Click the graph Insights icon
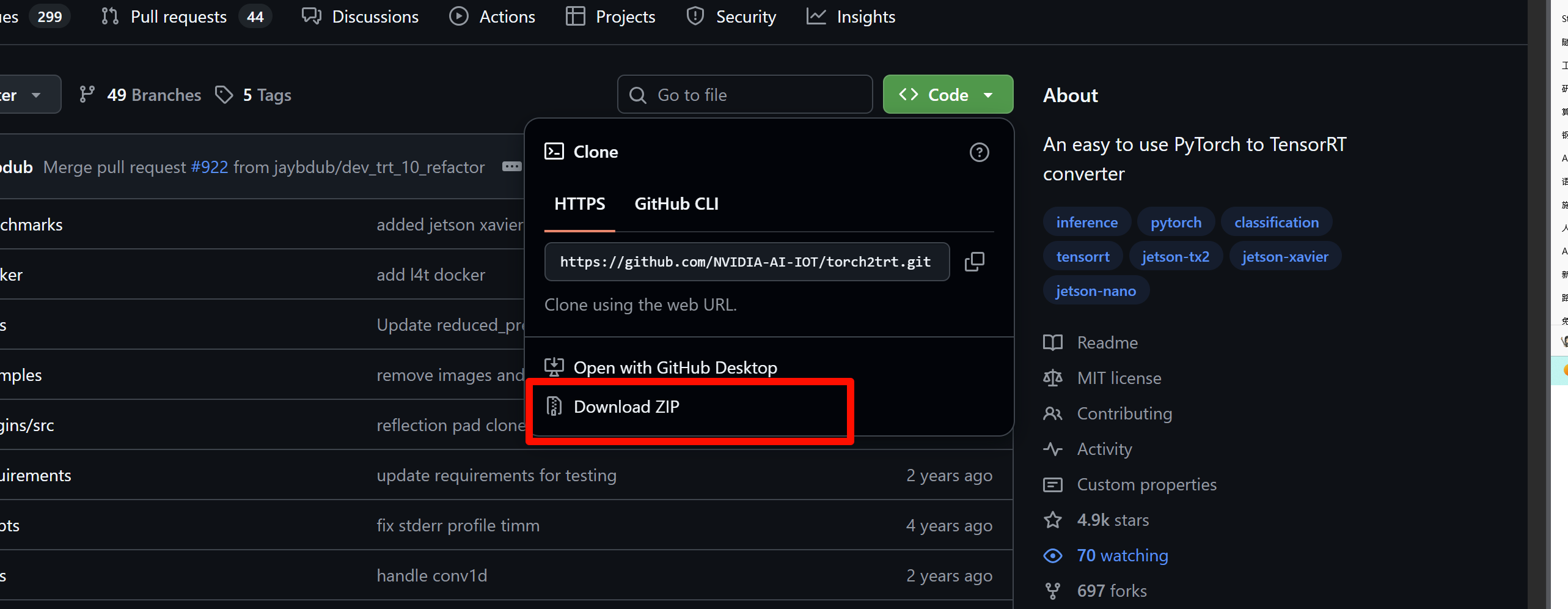This screenshot has width=1568, height=609. (816, 16)
